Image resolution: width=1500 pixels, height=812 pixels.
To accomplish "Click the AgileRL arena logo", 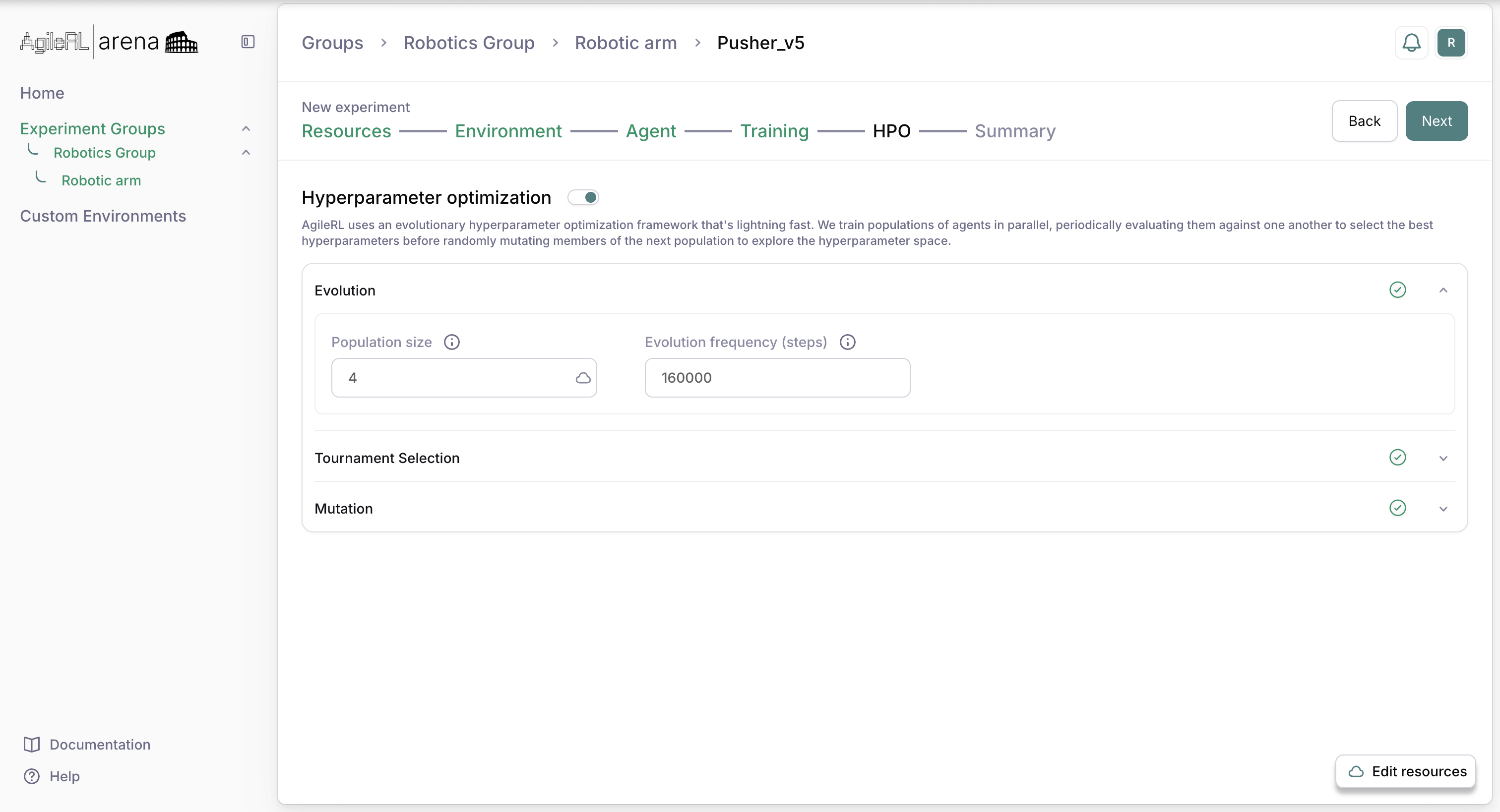I will (110, 42).
